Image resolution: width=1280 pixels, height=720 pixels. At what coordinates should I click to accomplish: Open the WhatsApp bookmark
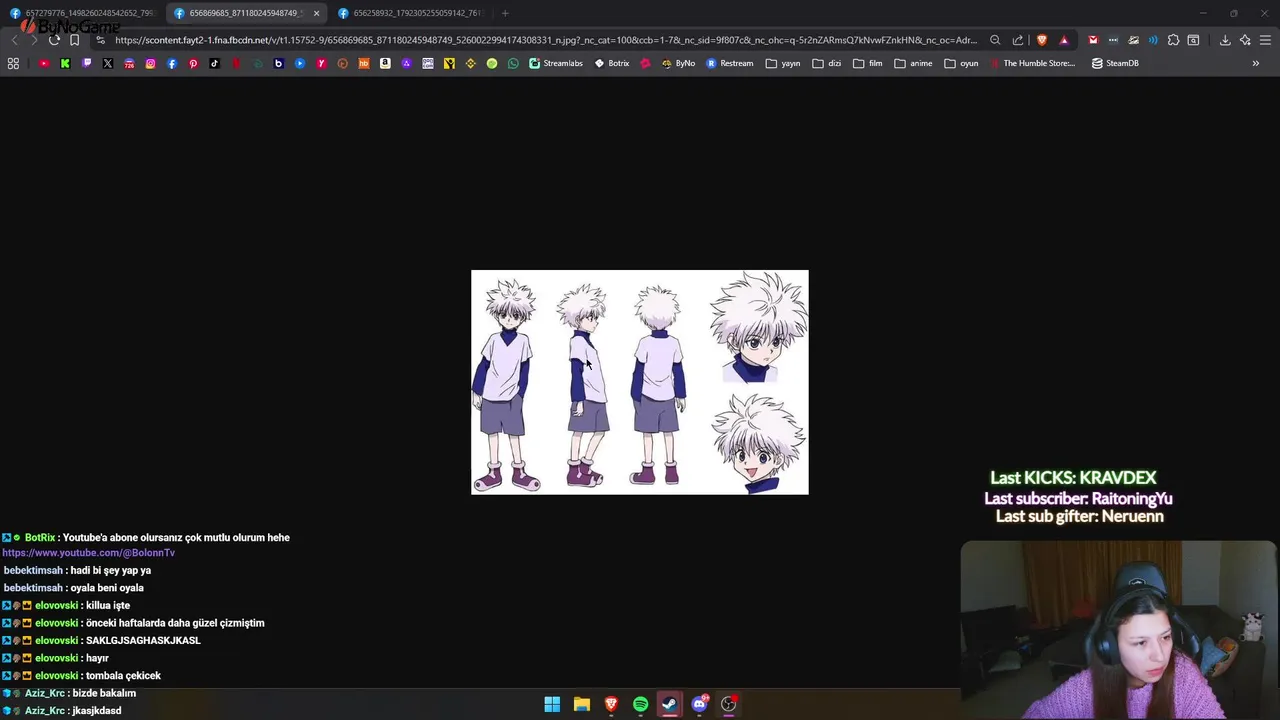coord(513,63)
